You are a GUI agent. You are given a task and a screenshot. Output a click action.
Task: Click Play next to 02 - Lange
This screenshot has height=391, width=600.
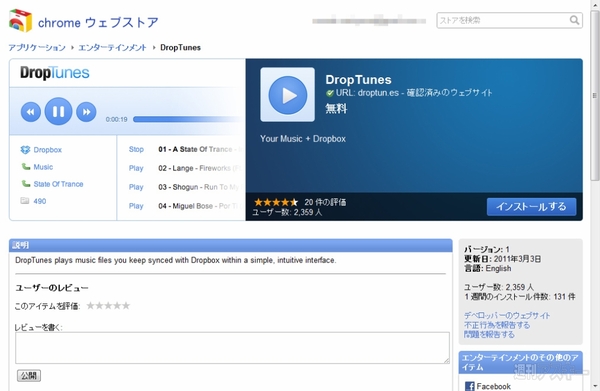click(x=136, y=168)
